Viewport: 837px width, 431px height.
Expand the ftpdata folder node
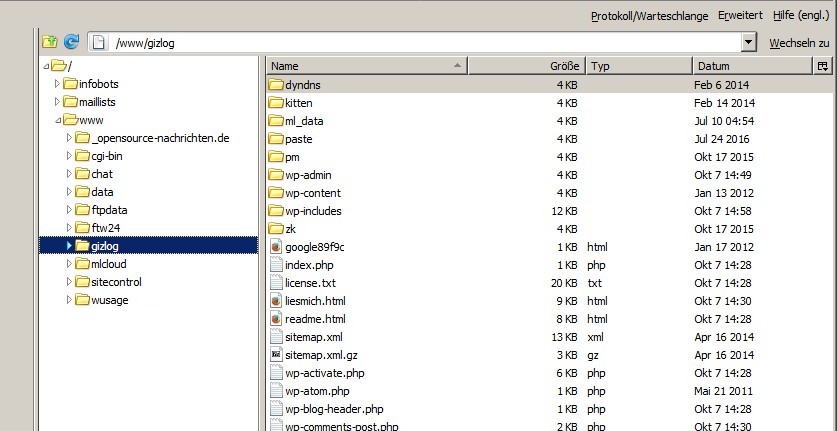69,210
